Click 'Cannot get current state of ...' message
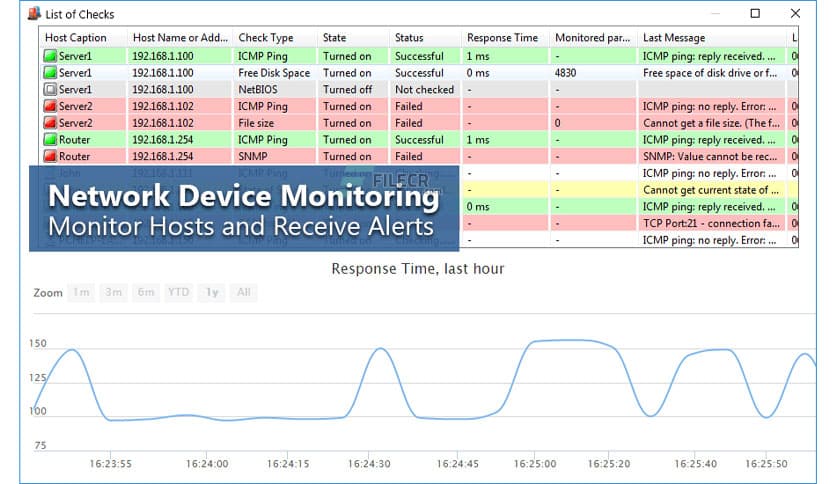Image resolution: width=836 pixels, height=484 pixels. 711,190
